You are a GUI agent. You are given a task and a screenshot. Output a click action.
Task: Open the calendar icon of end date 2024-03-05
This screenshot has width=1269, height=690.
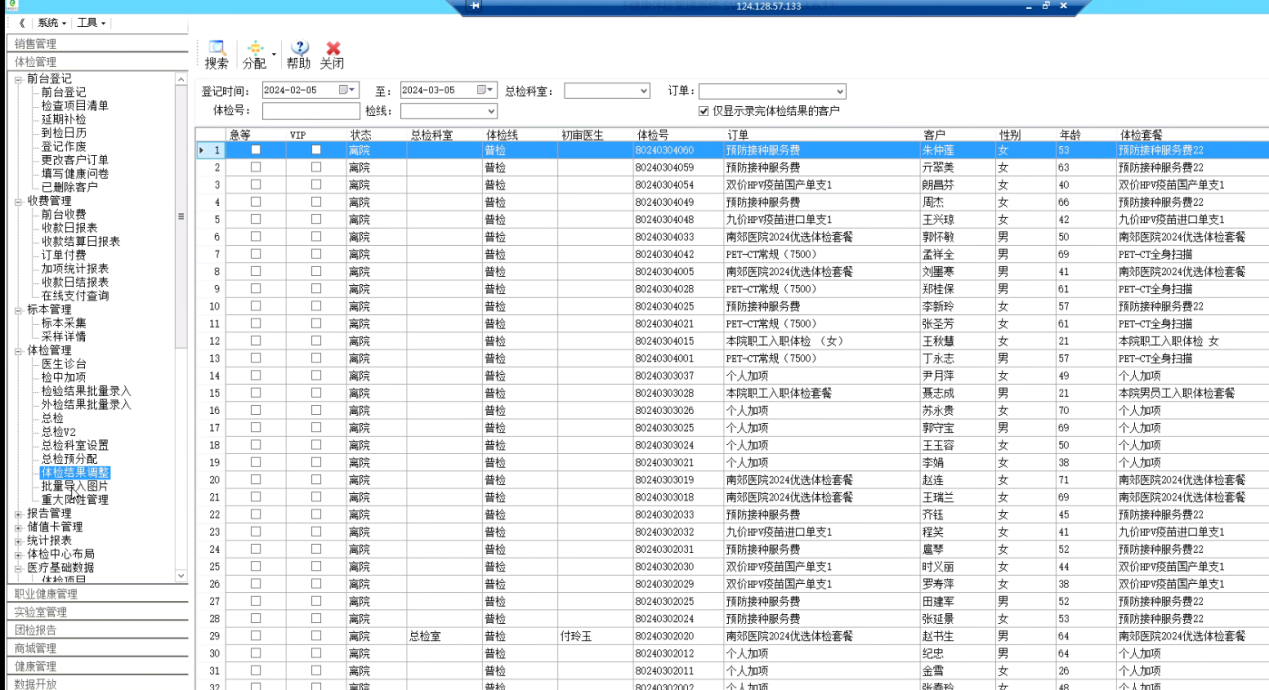click(485, 90)
